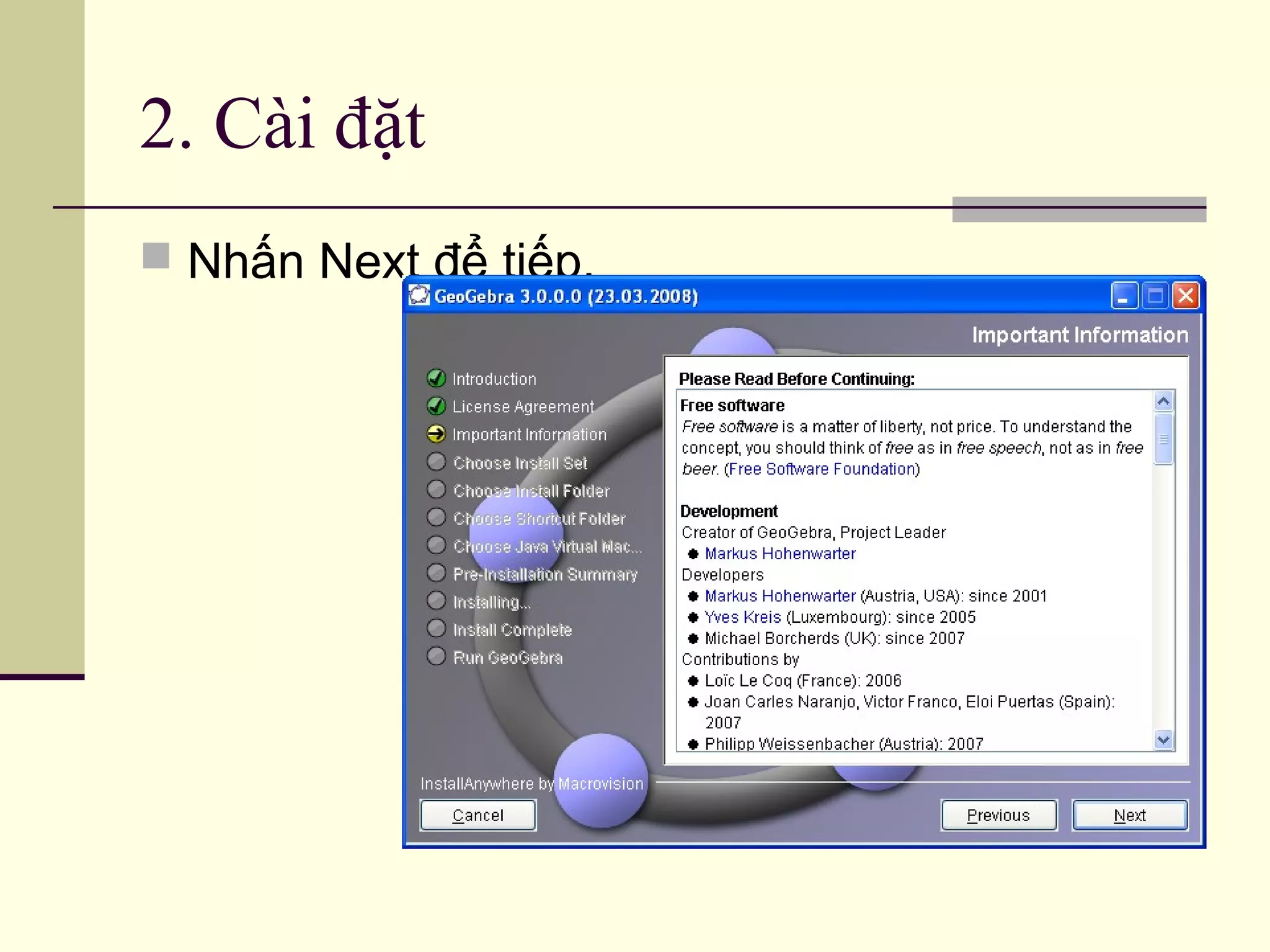
Task: Maximize the GeoGebra installer window
Action: (1155, 296)
